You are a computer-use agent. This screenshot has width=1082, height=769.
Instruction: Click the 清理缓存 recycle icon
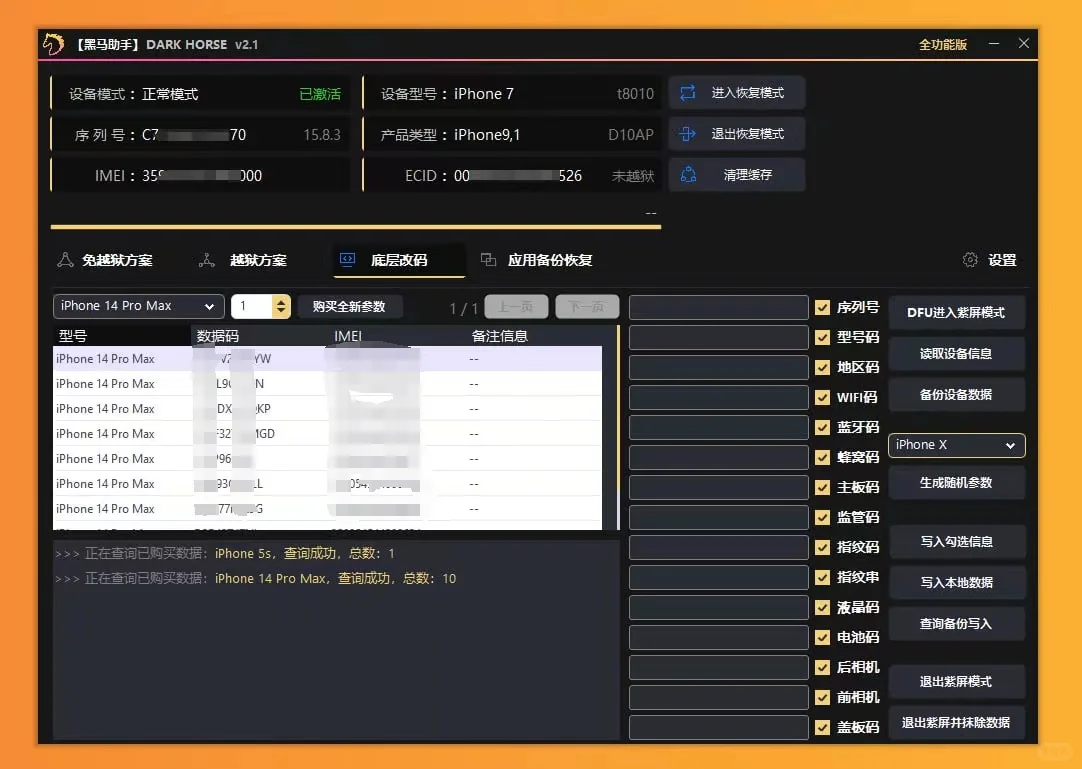(x=688, y=175)
